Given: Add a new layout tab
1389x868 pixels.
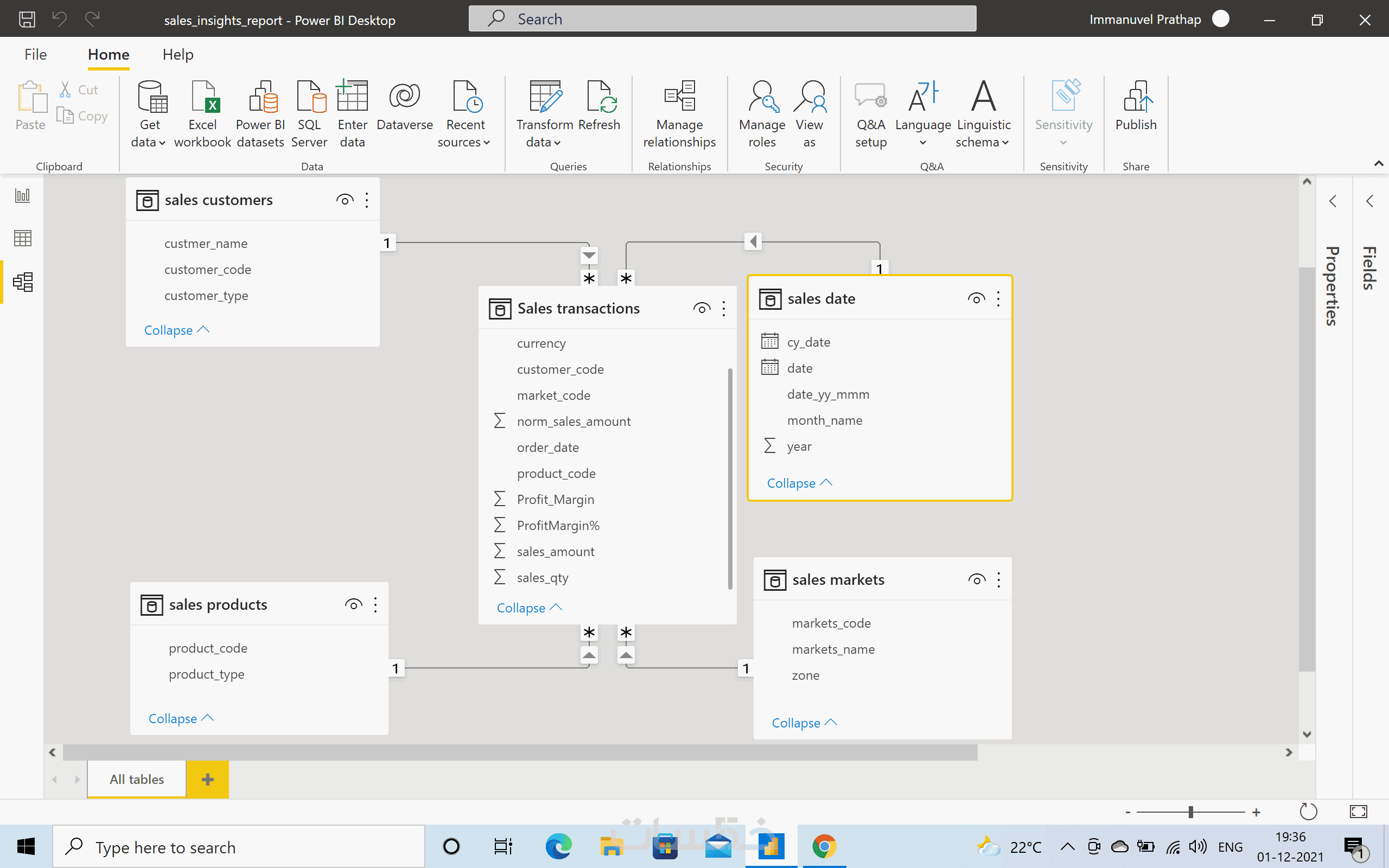Looking at the screenshot, I should point(208,779).
